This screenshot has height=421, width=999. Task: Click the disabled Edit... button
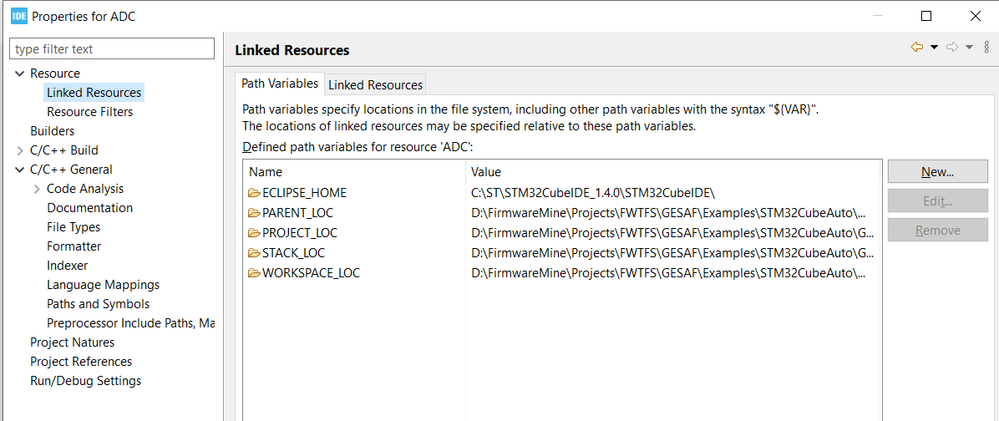point(937,201)
